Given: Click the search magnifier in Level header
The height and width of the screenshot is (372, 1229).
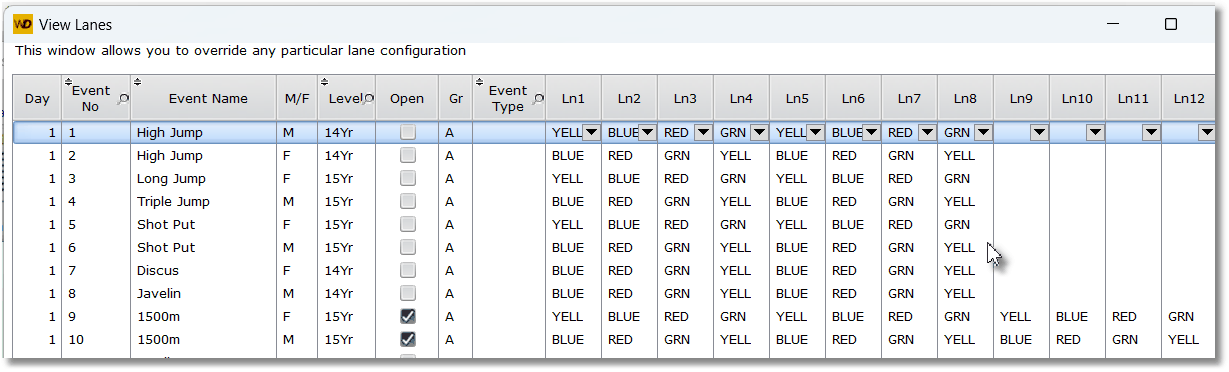Looking at the screenshot, I should (x=369, y=99).
